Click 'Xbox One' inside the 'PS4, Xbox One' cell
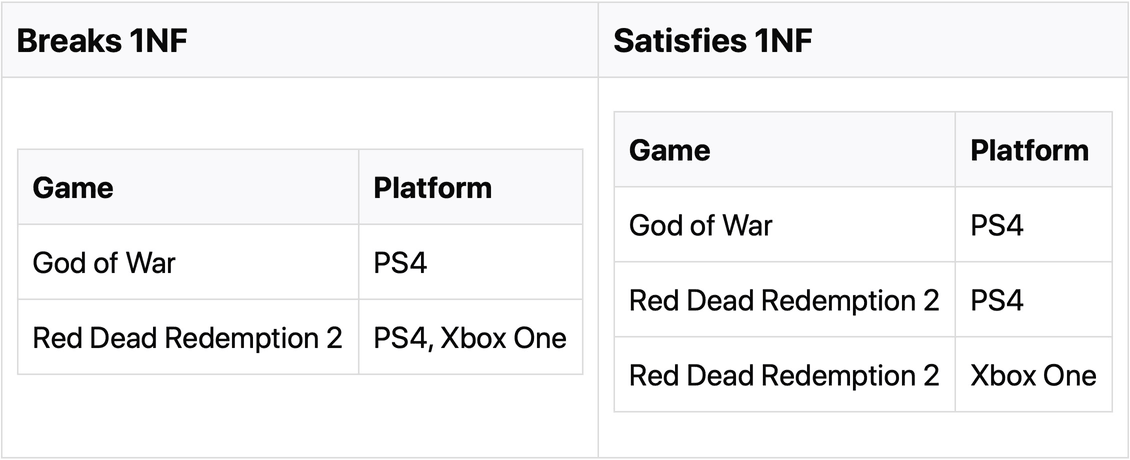The height and width of the screenshot is (460, 1130). coord(502,337)
